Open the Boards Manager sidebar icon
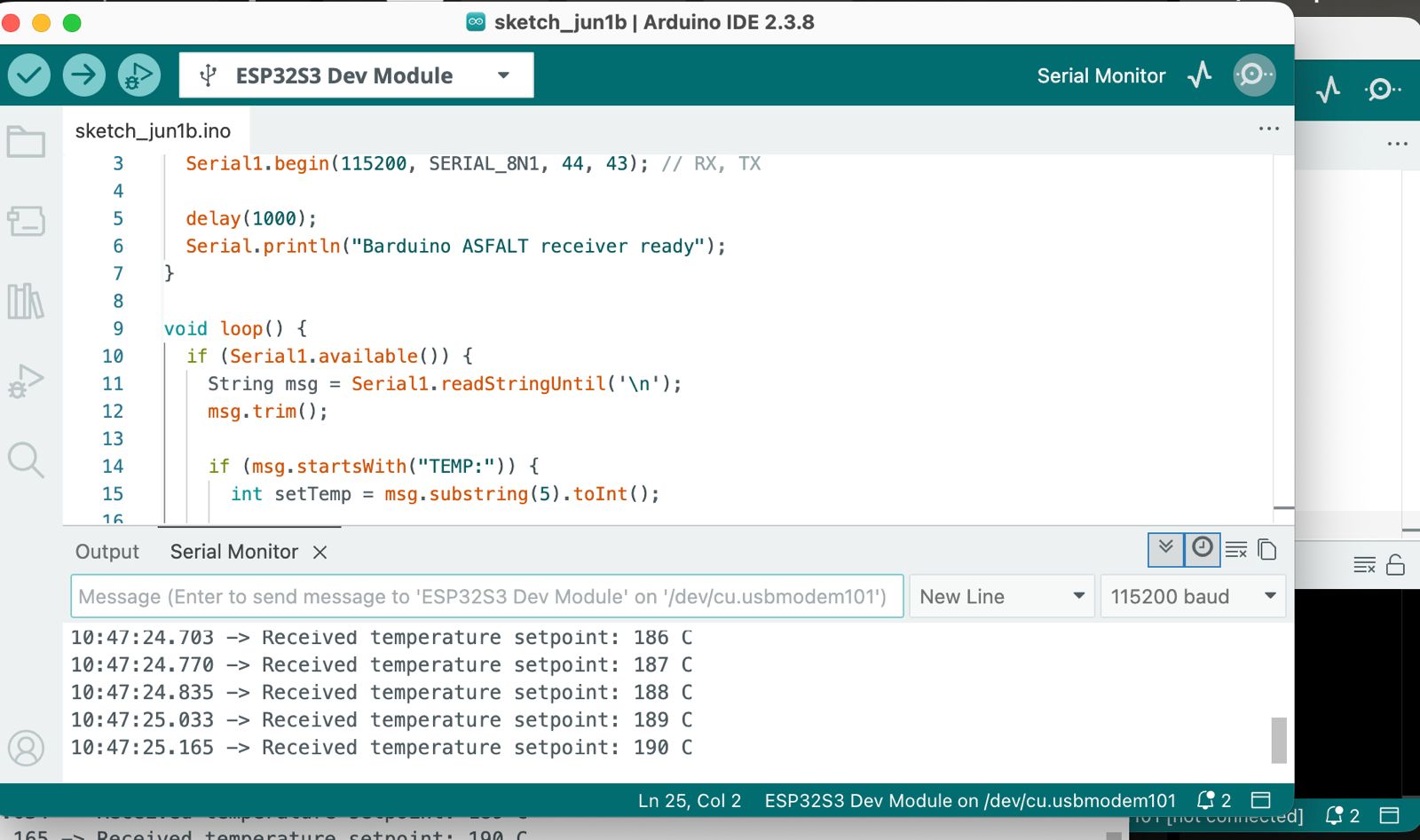 coord(26,221)
